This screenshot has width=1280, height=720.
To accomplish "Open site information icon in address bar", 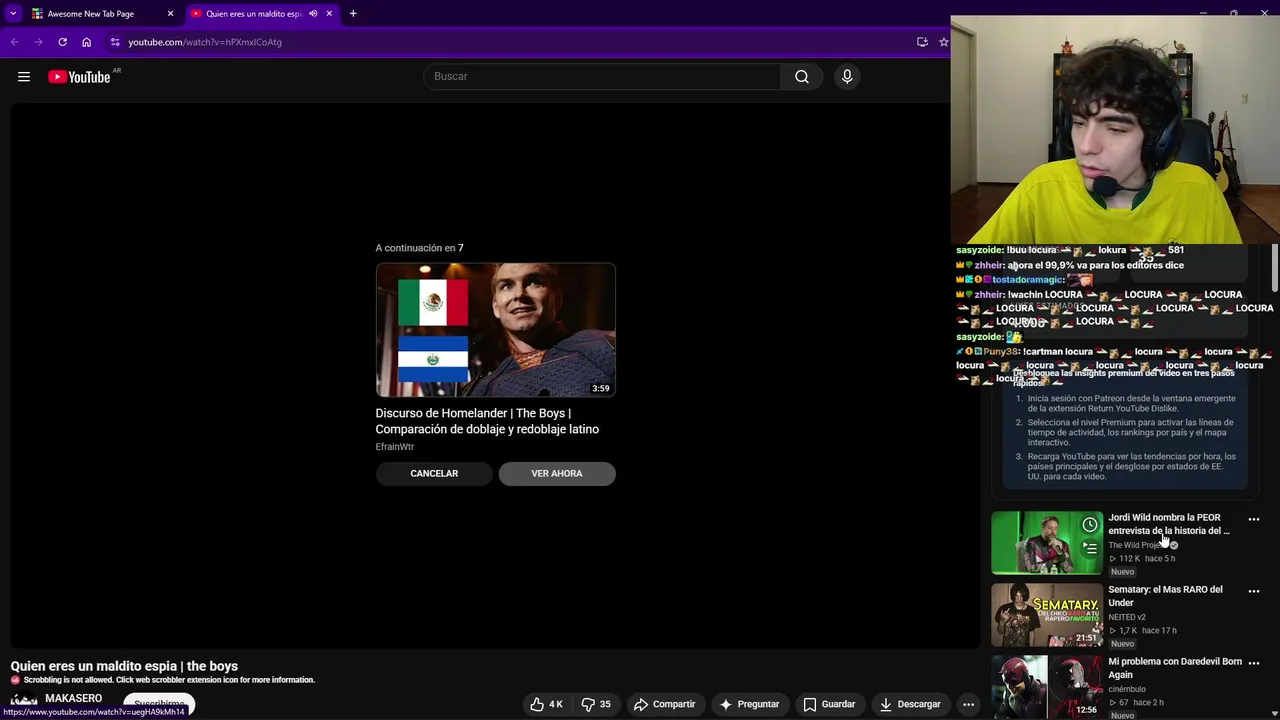I will pos(115,42).
